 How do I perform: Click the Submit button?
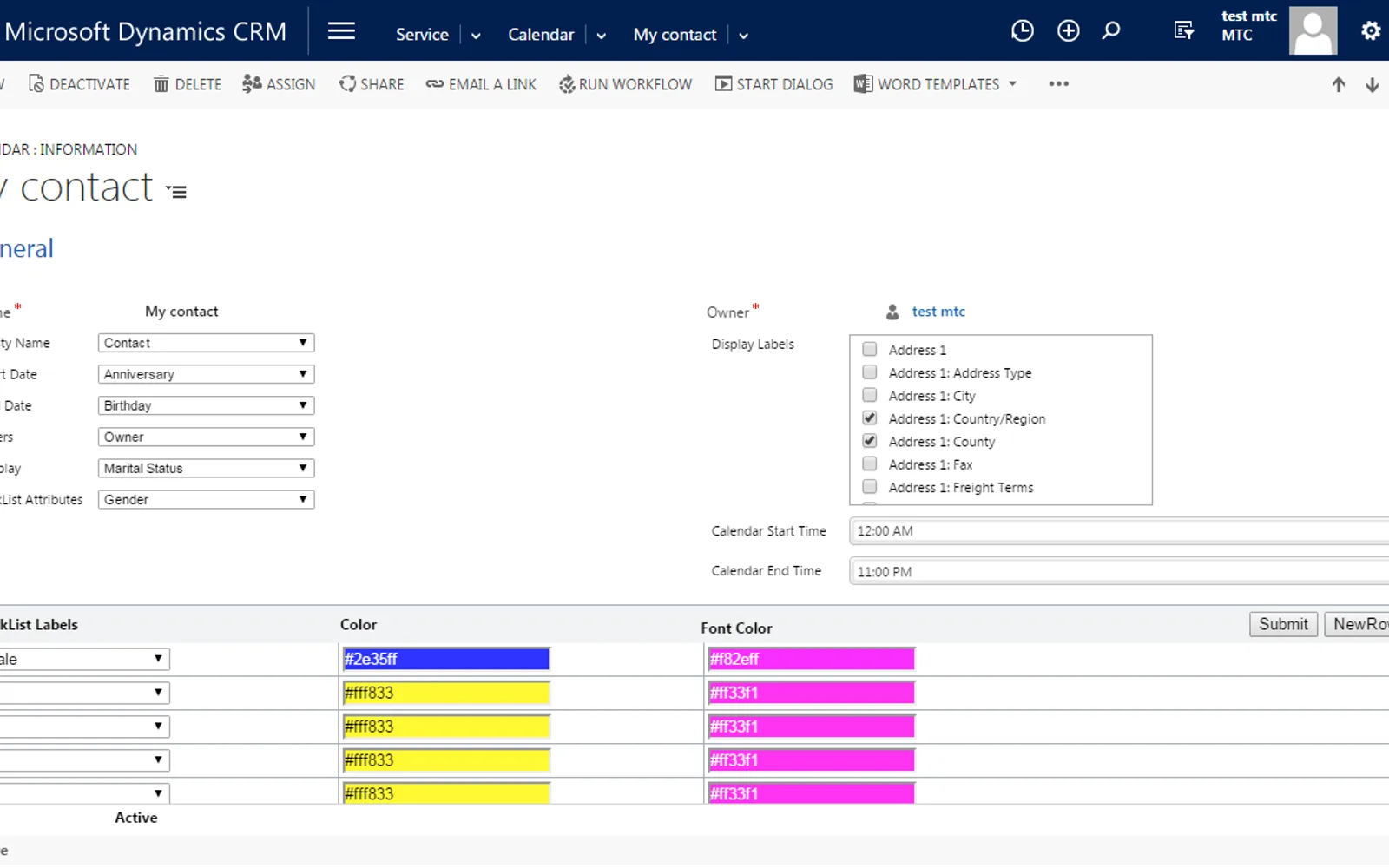click(x=1283, y=624)
